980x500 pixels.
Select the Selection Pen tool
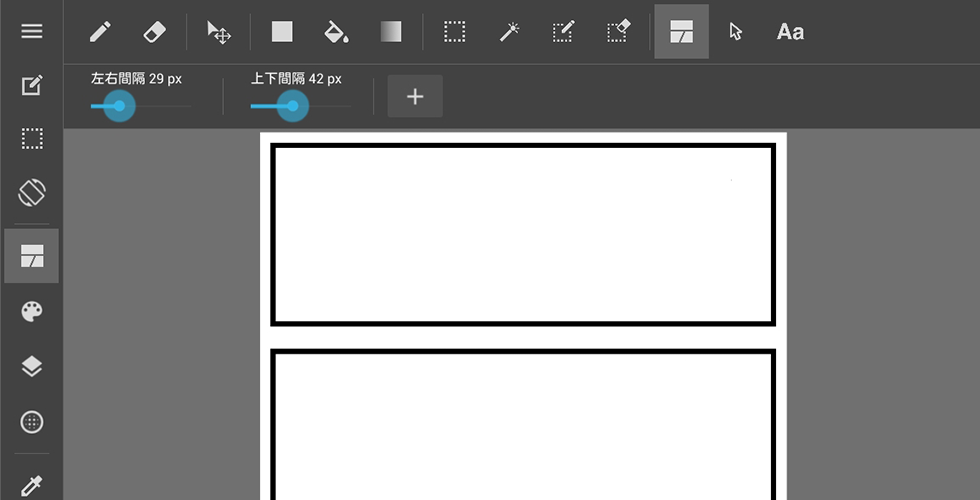[564, 32]
